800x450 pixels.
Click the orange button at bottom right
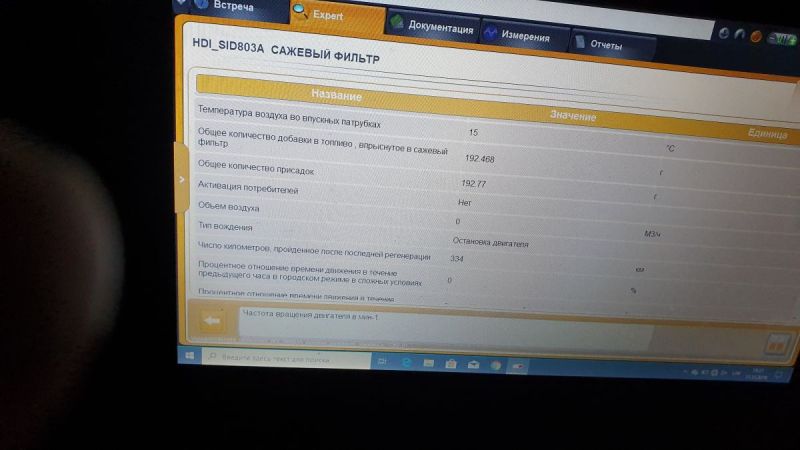point(775,343)
